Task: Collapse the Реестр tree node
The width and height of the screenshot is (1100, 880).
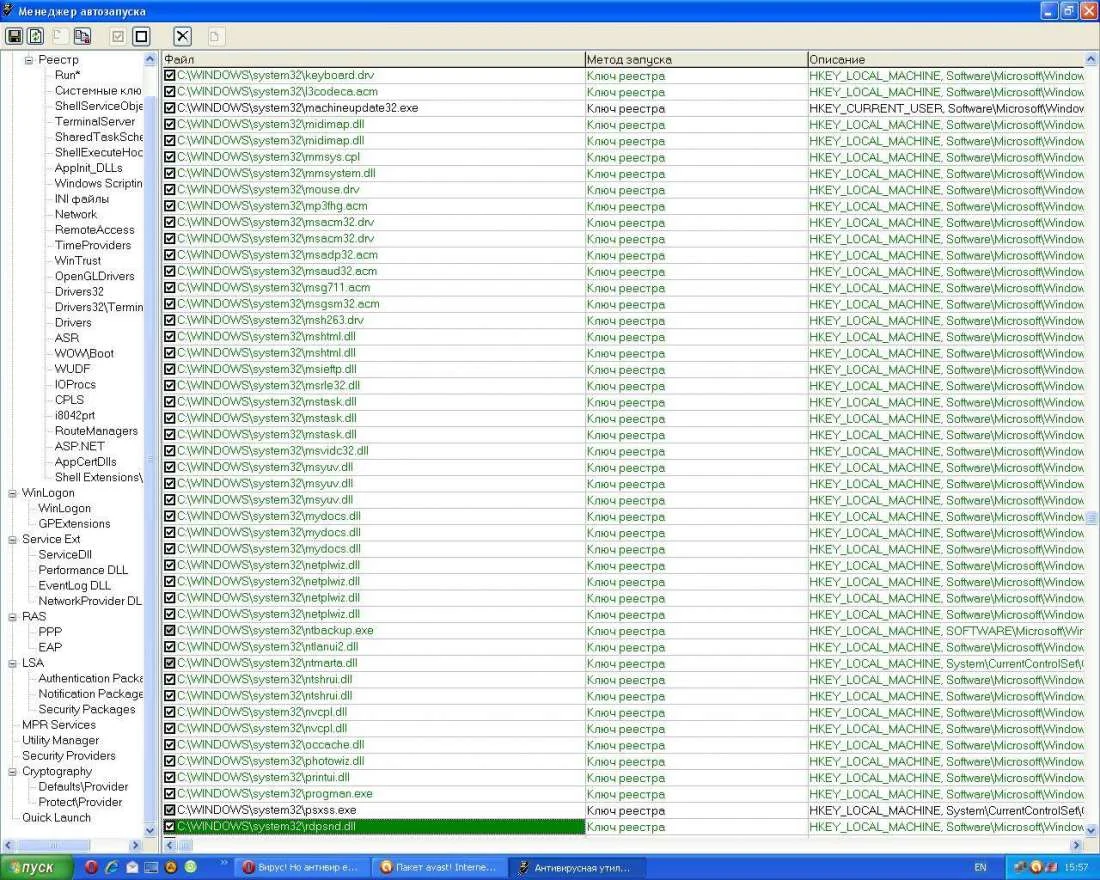Action: click(29, 60)
